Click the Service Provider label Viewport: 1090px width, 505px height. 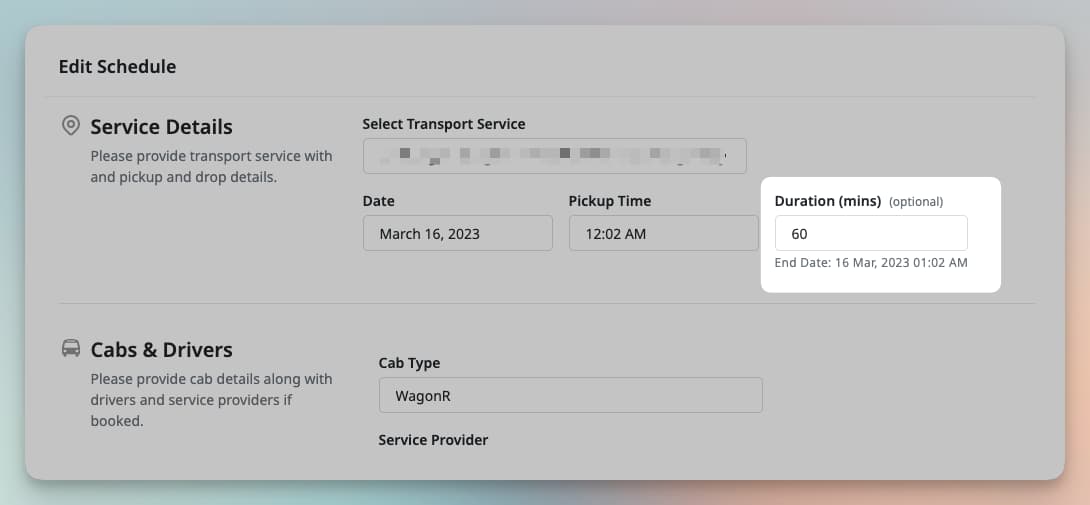point(433,440)
